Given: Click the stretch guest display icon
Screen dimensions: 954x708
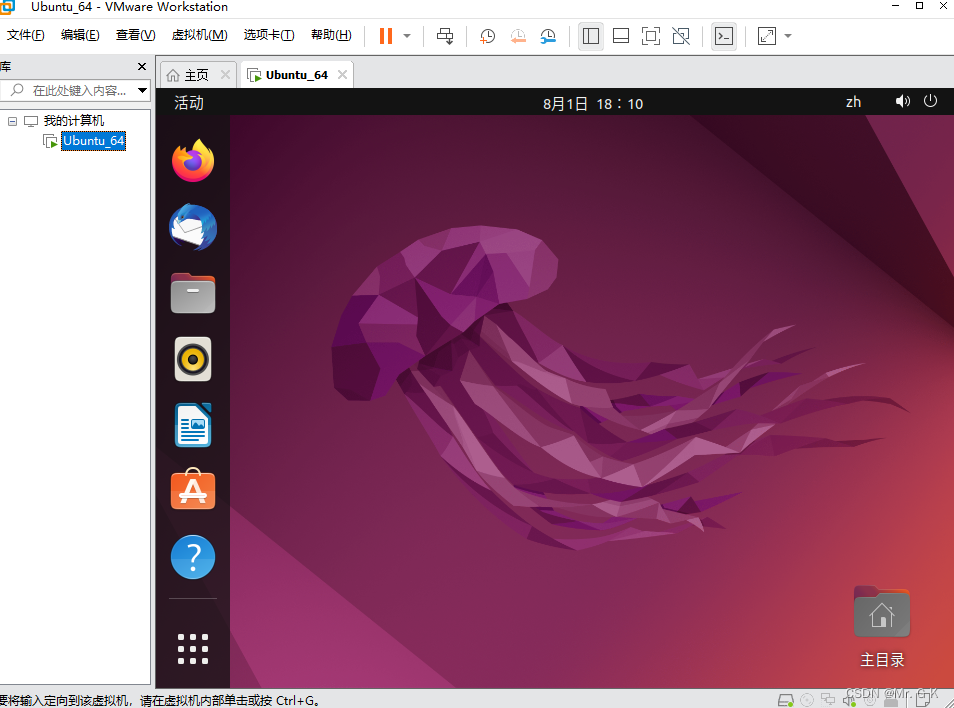Looking at the screenshot, I should [x=767, y=36].
